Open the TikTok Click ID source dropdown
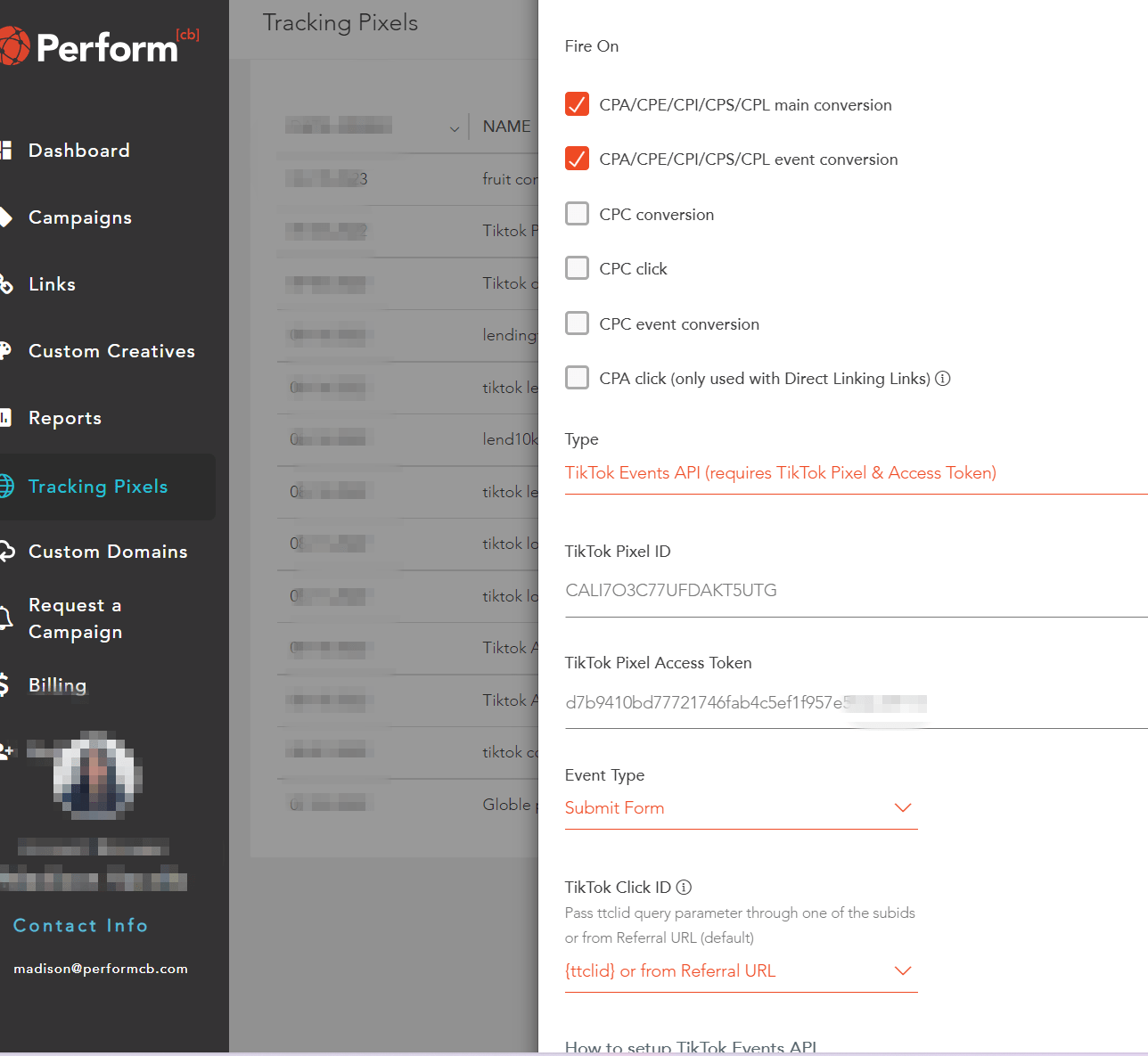1148x1056 pixels. [x=740, y=971]
